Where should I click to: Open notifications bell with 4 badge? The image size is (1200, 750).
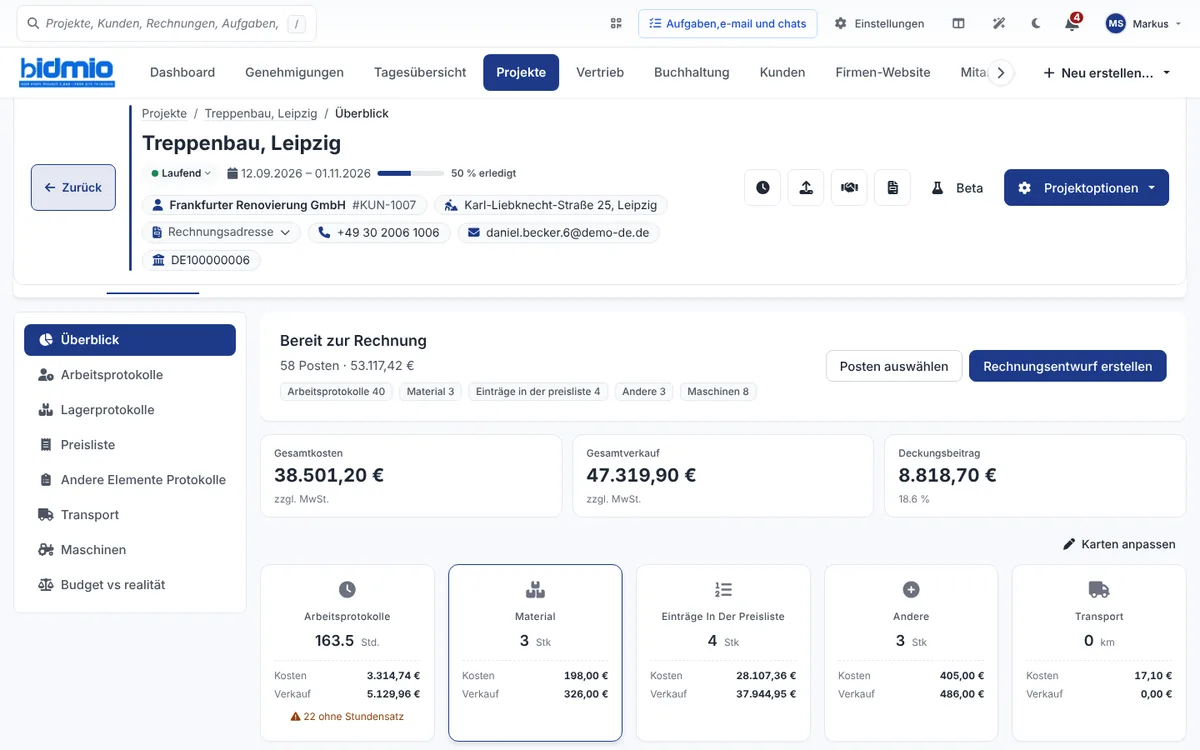[x=1072, y=23]
